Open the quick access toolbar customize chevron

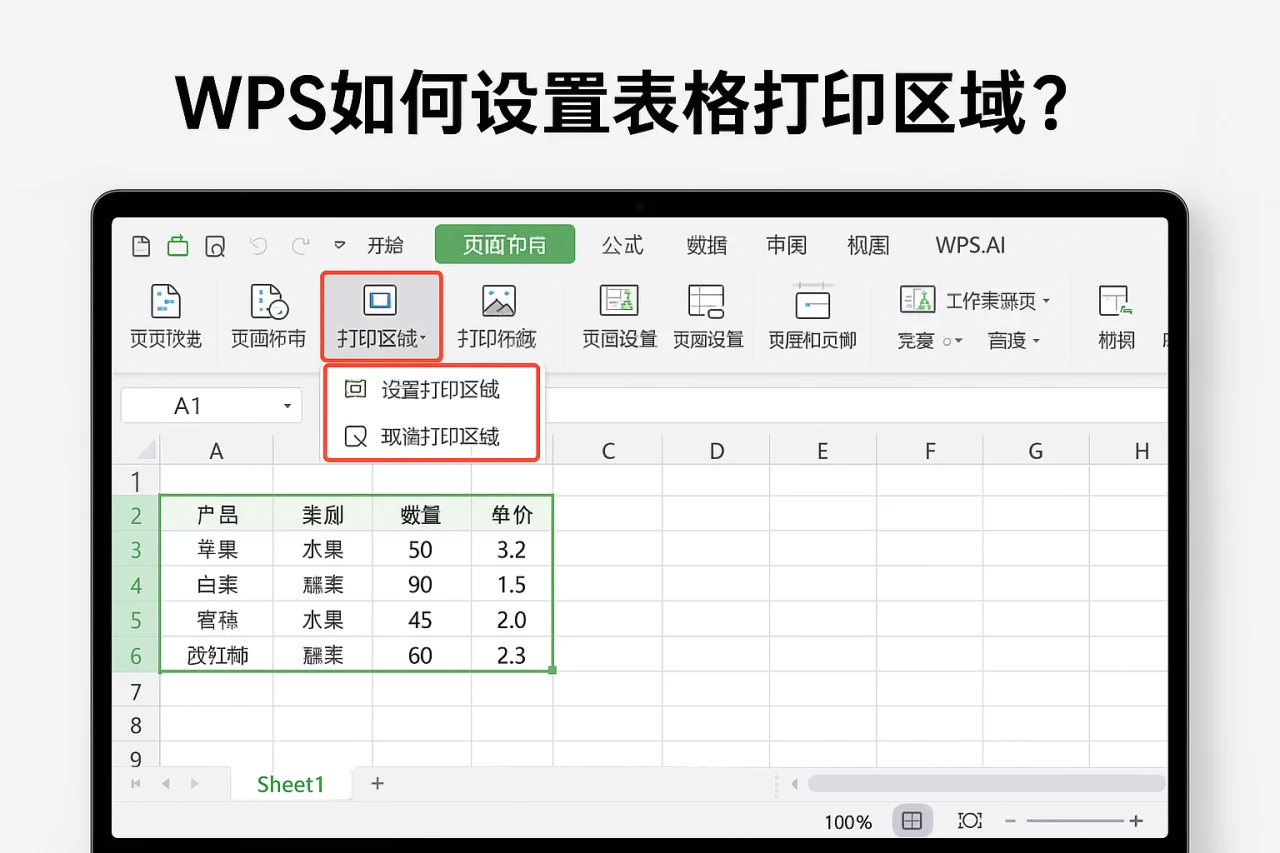click(x=339, y=245)
